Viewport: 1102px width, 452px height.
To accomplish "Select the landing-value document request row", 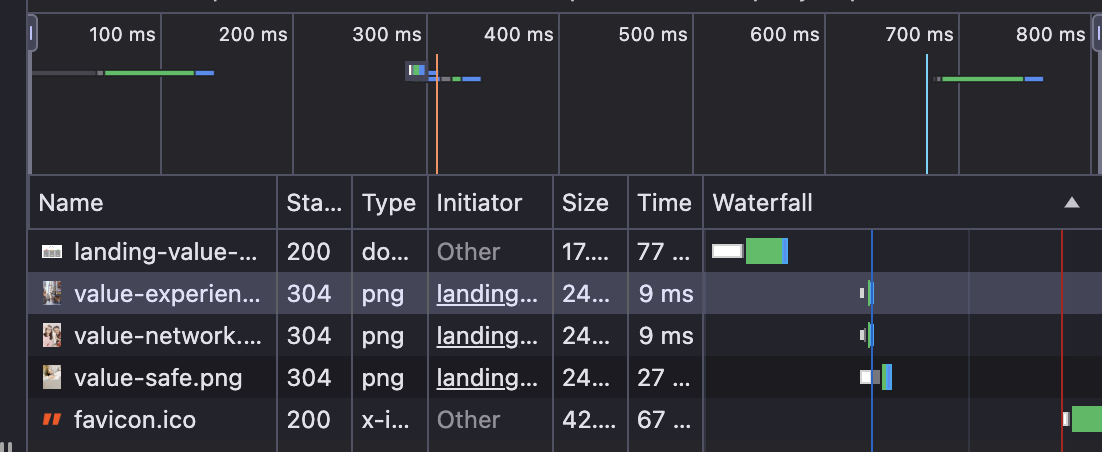I will point(565,252).
